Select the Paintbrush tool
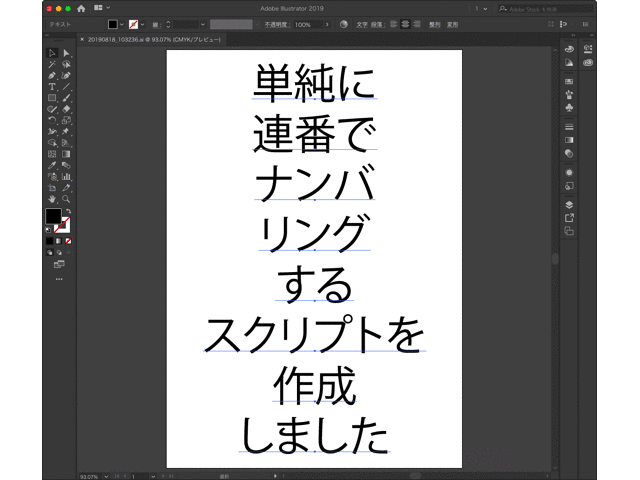The width and height of the screenshot is (640, 480). coord(66,98)
